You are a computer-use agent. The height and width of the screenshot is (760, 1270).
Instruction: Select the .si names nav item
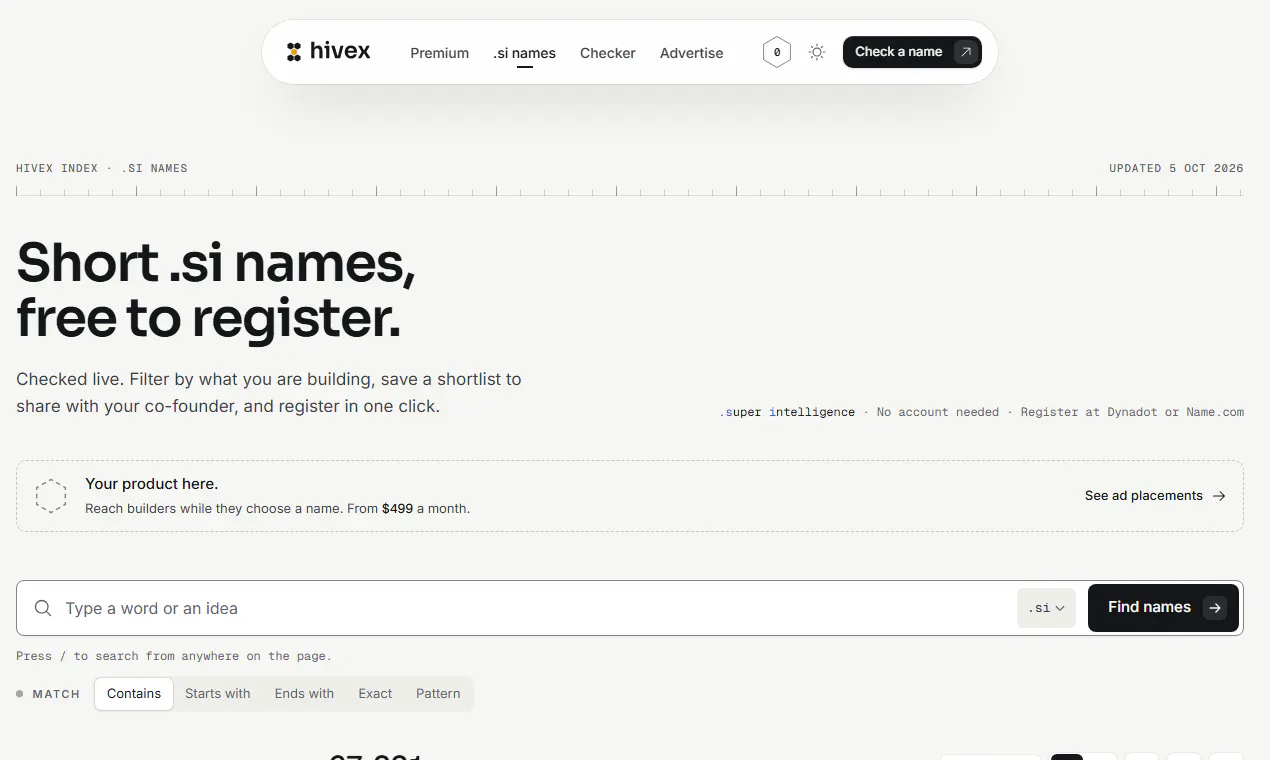pyautogui.click(x=524, y=53)
